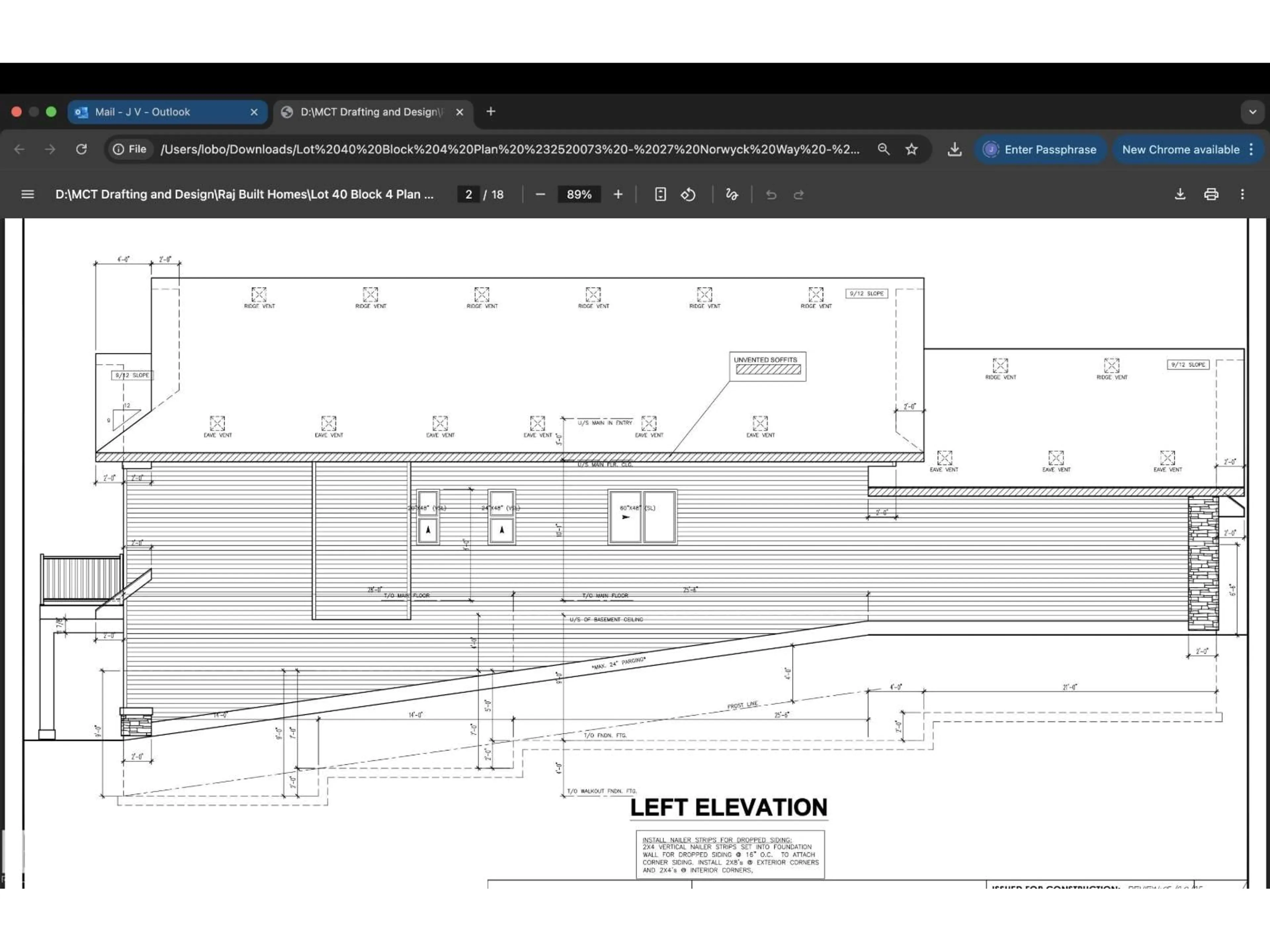
Task: Click the MAX. 24" PARGING label
Action: [x=619, y=663]
